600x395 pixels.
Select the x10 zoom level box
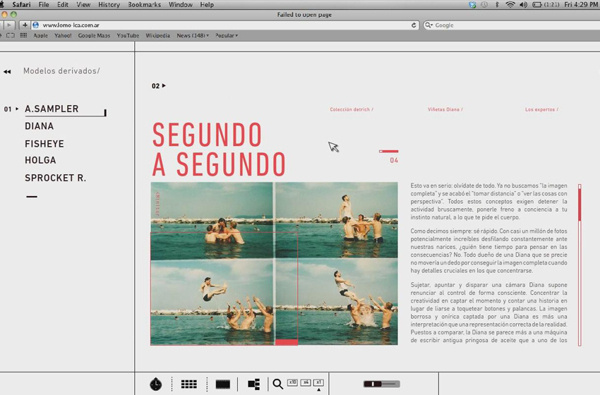[292, 382]
